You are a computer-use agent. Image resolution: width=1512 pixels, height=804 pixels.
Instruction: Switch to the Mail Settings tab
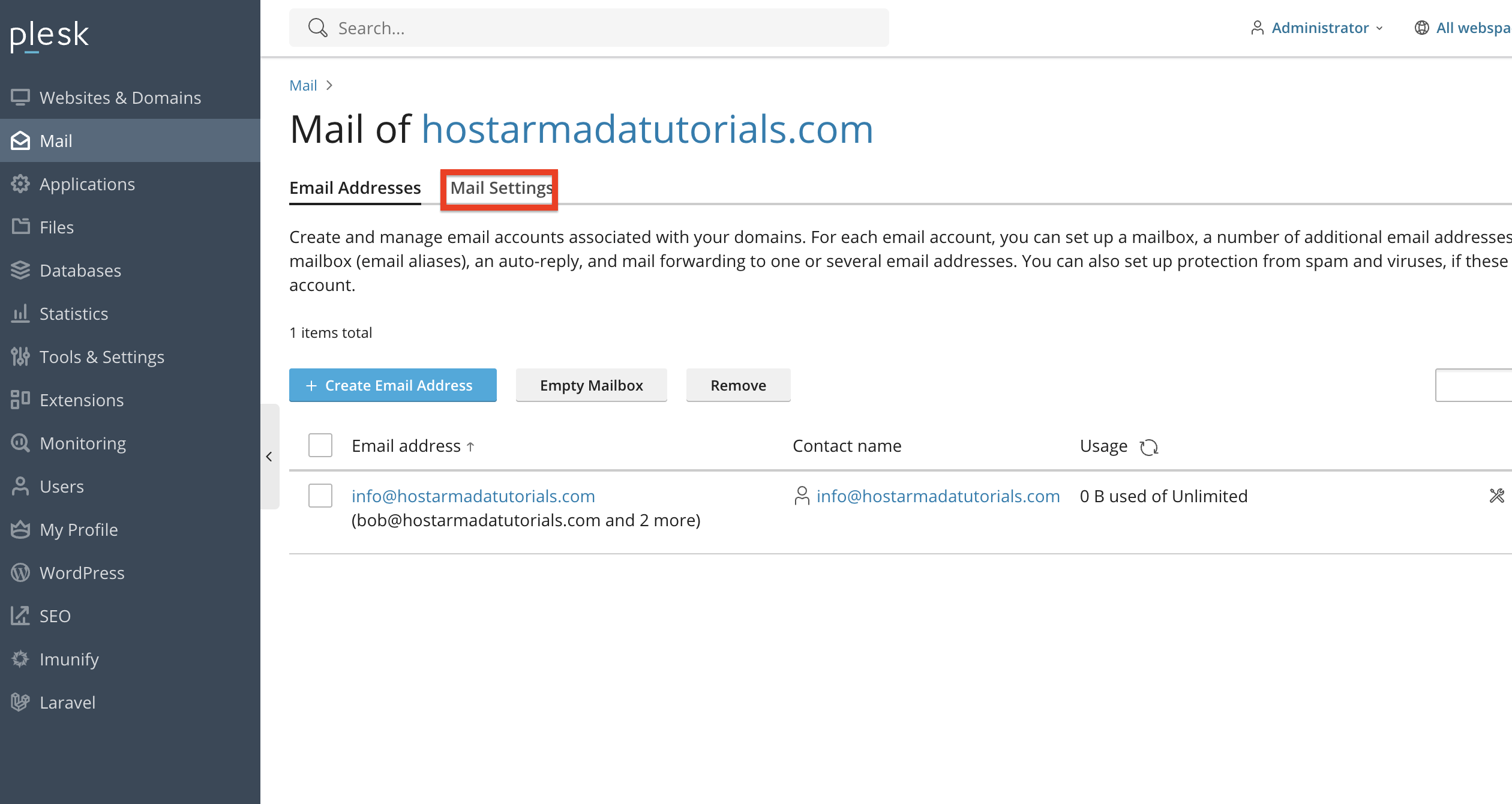pyautogui.click(x=501, y=188)
